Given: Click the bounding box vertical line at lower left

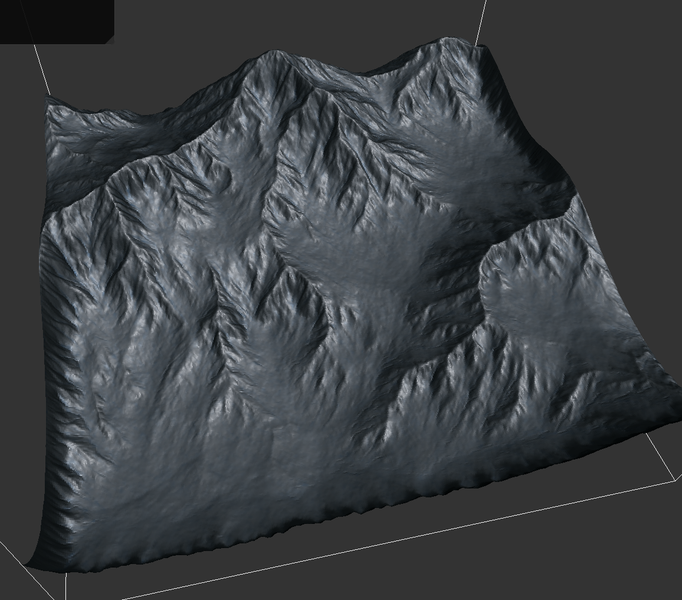Looking at the screenshot, I should pyautogui.click(x=66, y=587).
